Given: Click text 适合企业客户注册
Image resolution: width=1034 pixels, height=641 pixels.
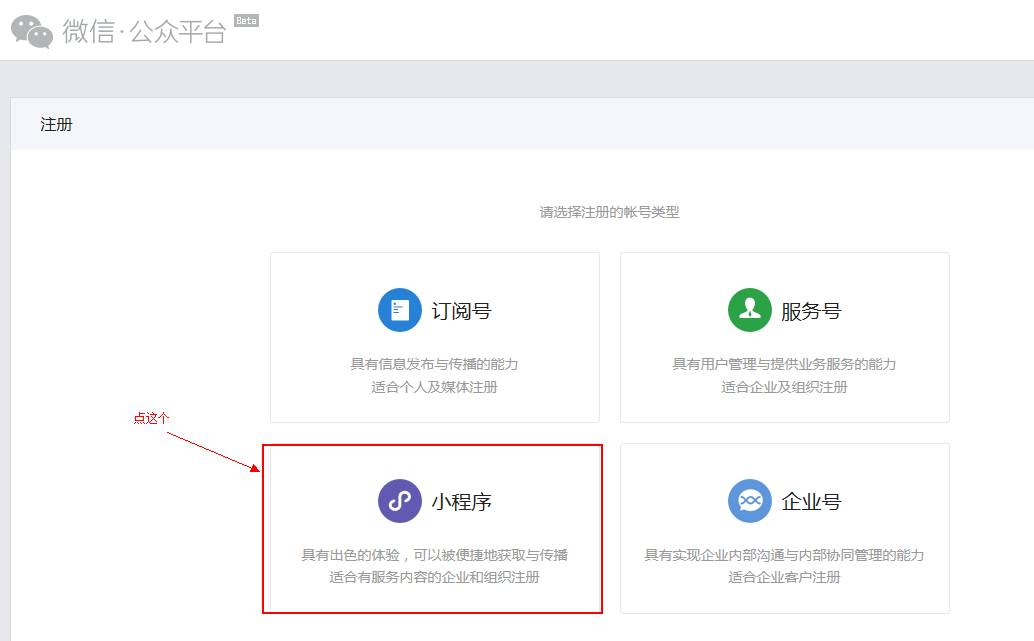Looking at the screenshot, I should coord(784,577).
